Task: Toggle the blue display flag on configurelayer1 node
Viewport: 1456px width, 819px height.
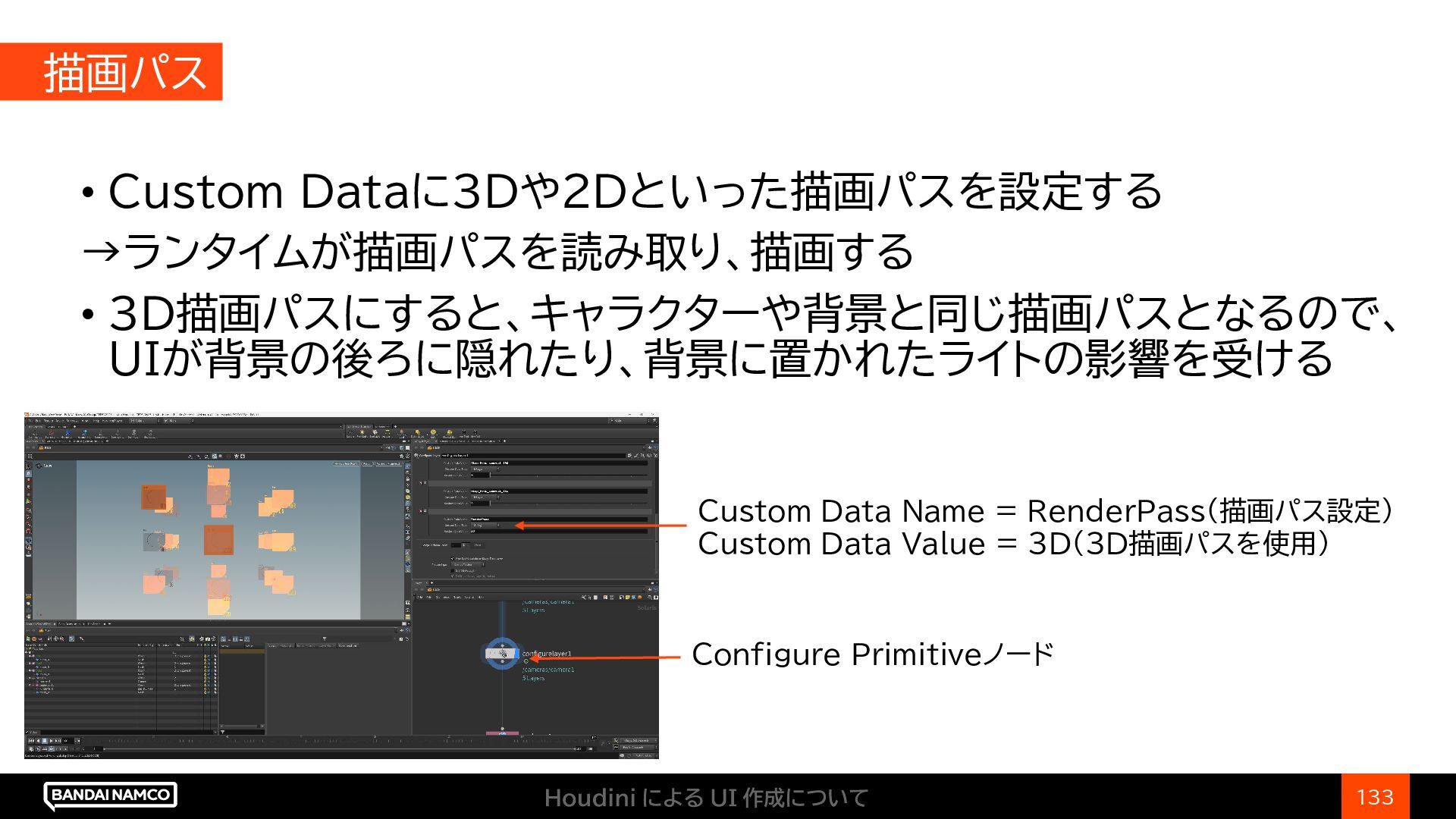Action: [517, 654]
